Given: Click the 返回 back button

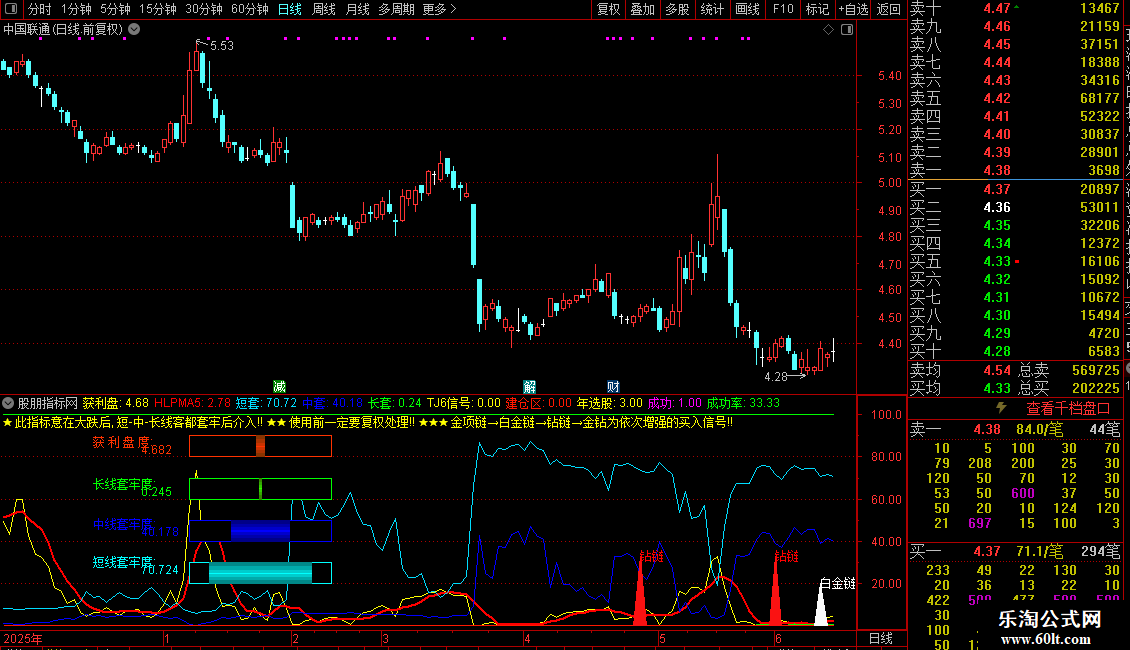Looking at the screenshot, I should [889, 9].
